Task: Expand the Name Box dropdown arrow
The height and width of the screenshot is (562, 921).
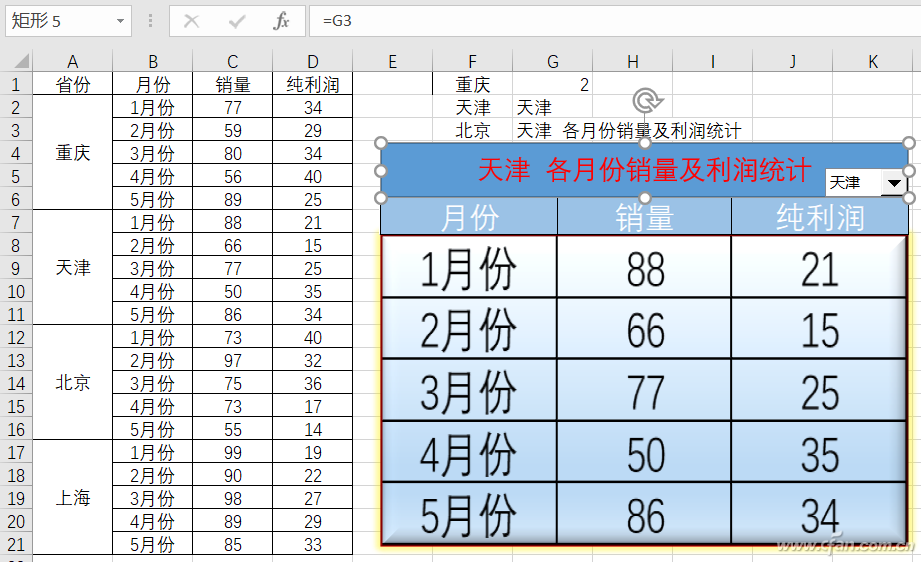Action: tap(120, 21)
